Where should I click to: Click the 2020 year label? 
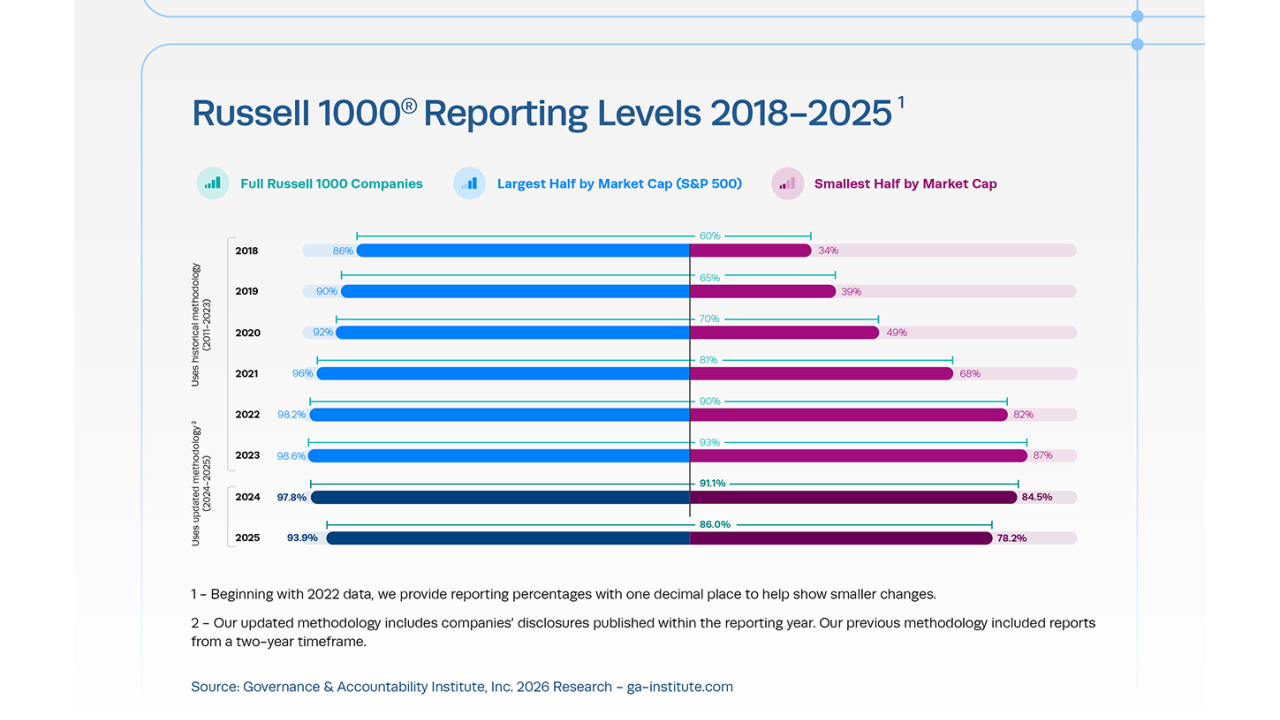[x=247, y=333]
